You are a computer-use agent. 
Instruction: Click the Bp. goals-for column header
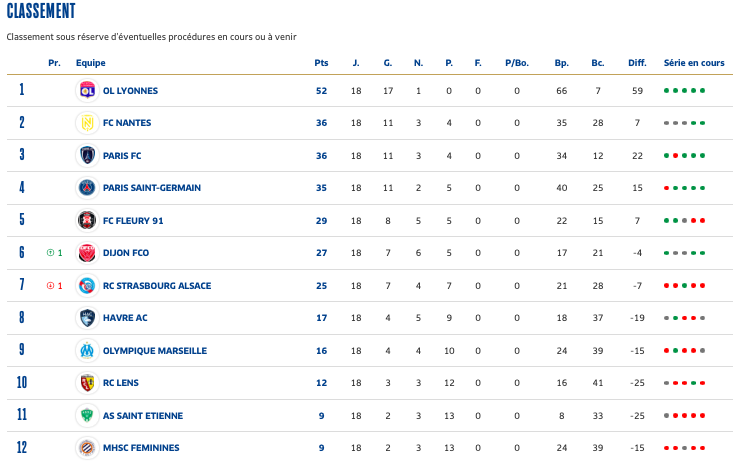(x=561, y=63)
